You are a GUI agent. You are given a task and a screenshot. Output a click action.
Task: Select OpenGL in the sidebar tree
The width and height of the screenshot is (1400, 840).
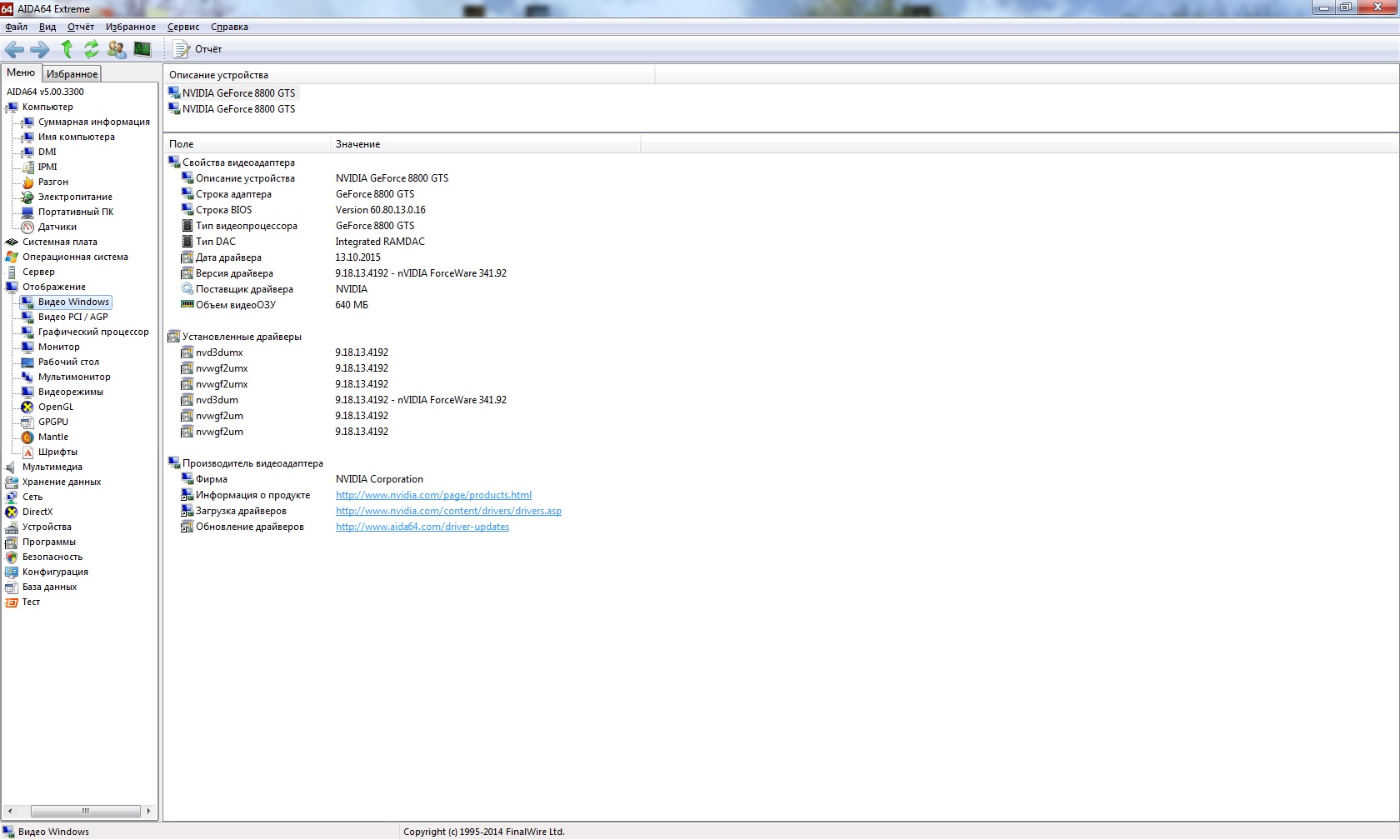pyautogui.click(x=55, y=407)
